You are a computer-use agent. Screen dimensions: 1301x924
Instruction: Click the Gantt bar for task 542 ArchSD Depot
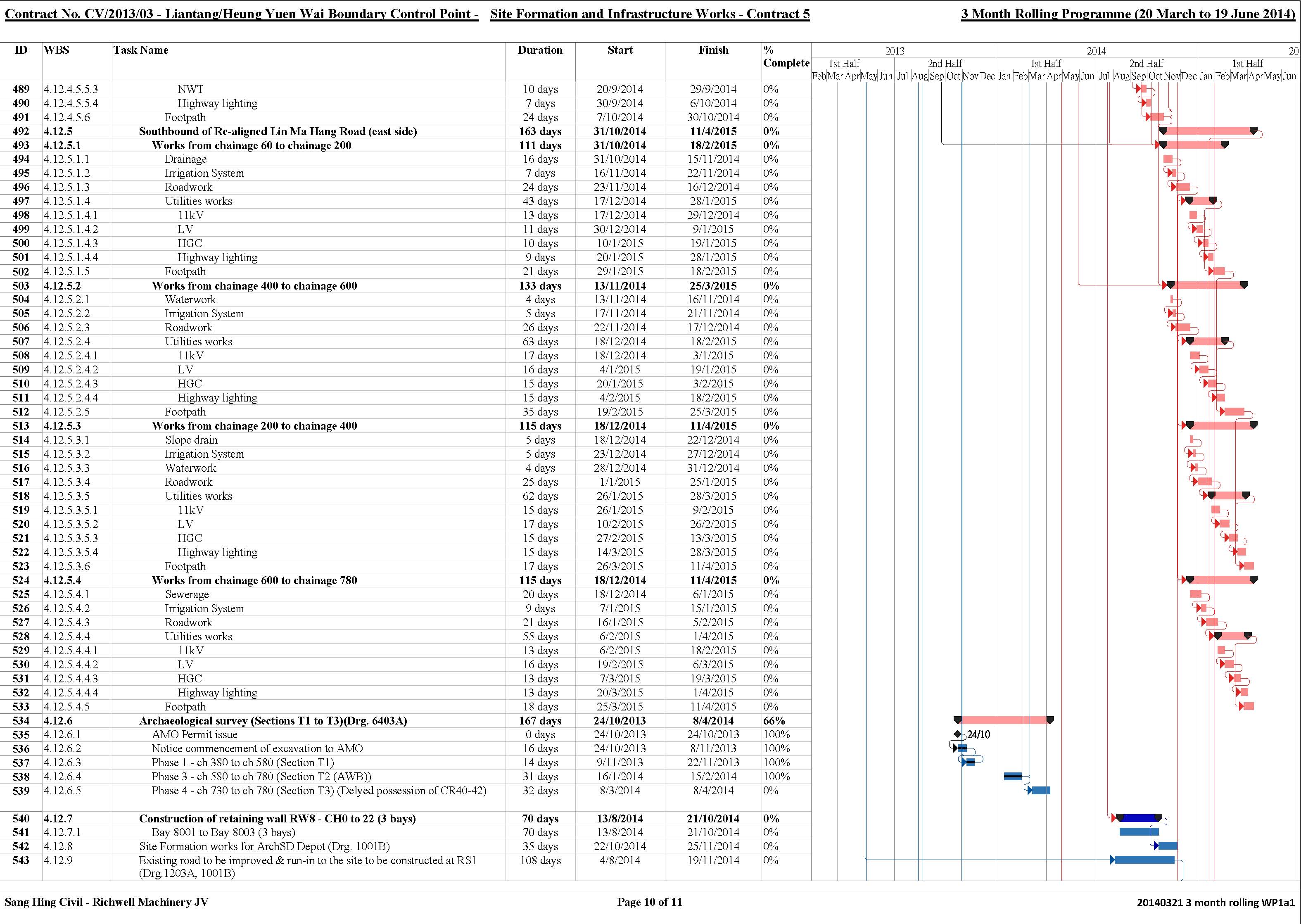coord(1167,846)
